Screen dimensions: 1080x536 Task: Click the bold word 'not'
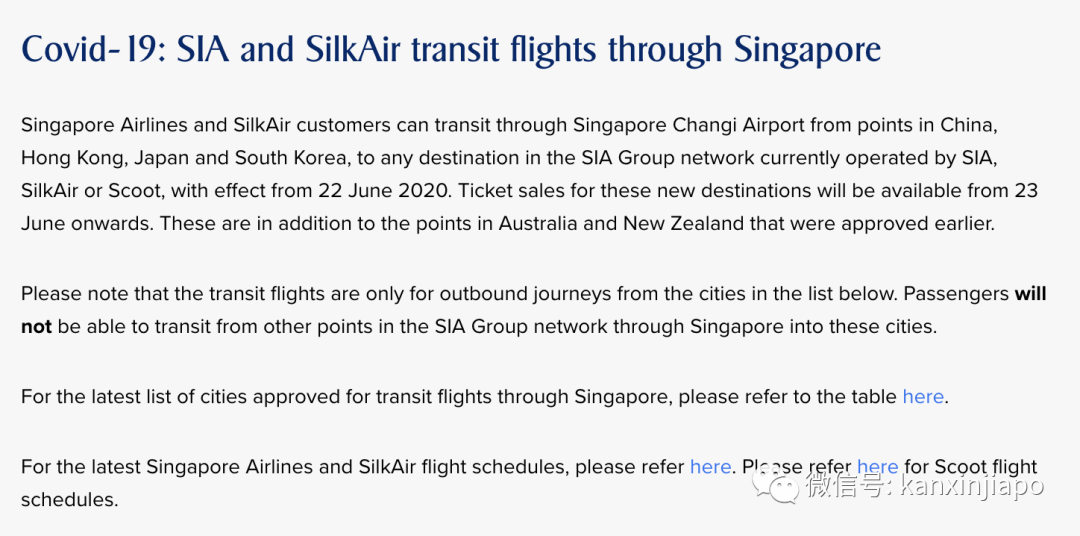[x=36, y=326]
